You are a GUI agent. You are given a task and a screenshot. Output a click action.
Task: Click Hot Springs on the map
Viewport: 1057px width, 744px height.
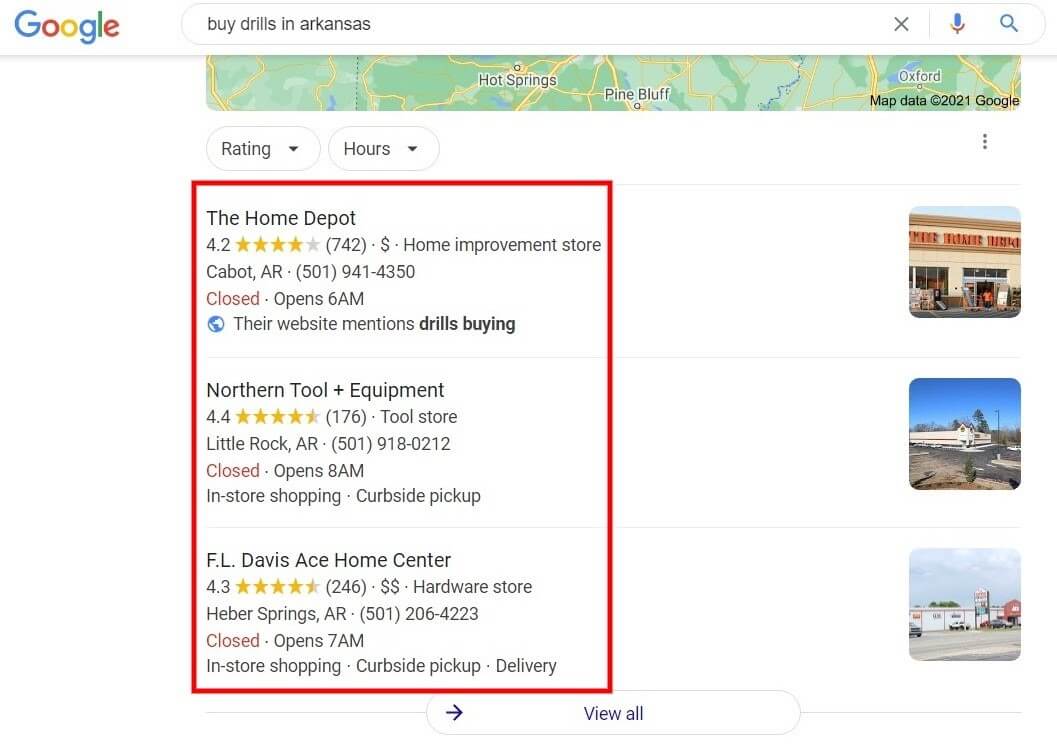point(517,80)
